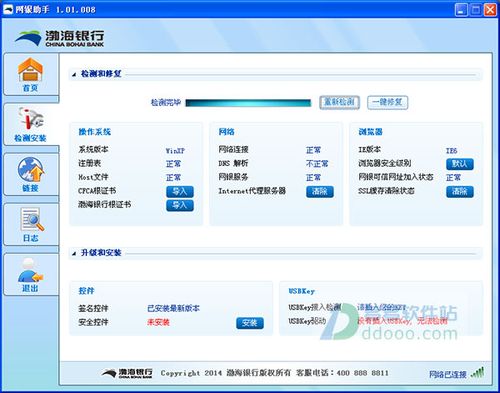This screenshot has width=500, height=393.
Task: Click the 重新检测 re-detect button
Action: tap(339, 102)
